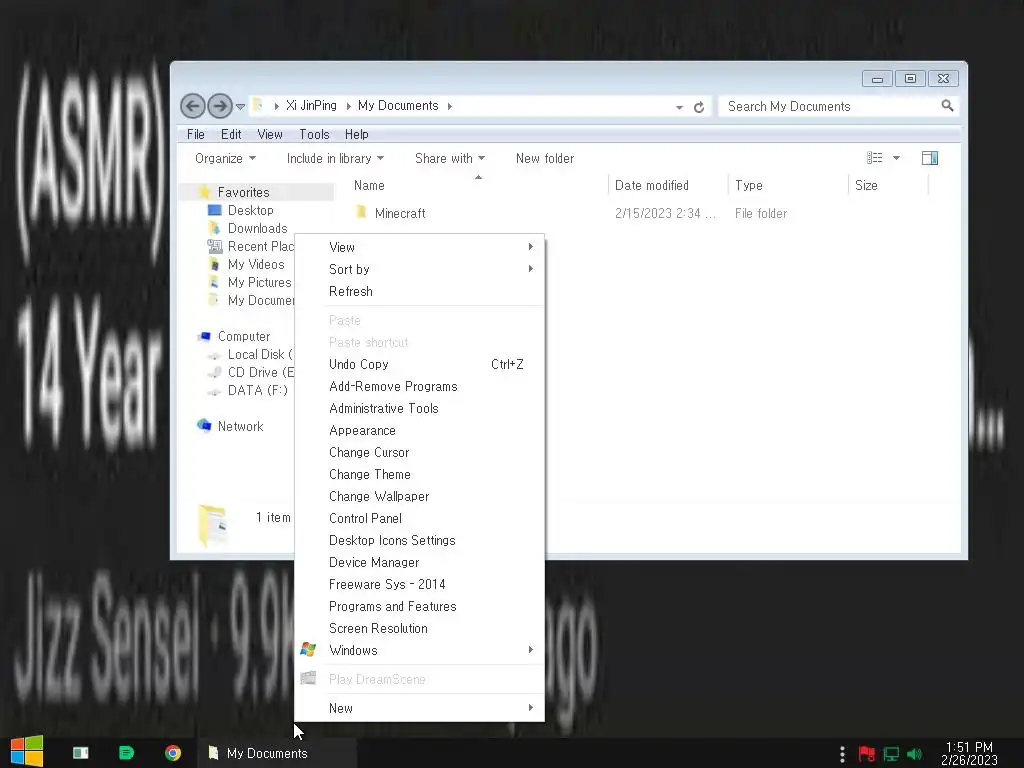Click the red flag tray icon
1024x768 pixels.
click(867, 754)
